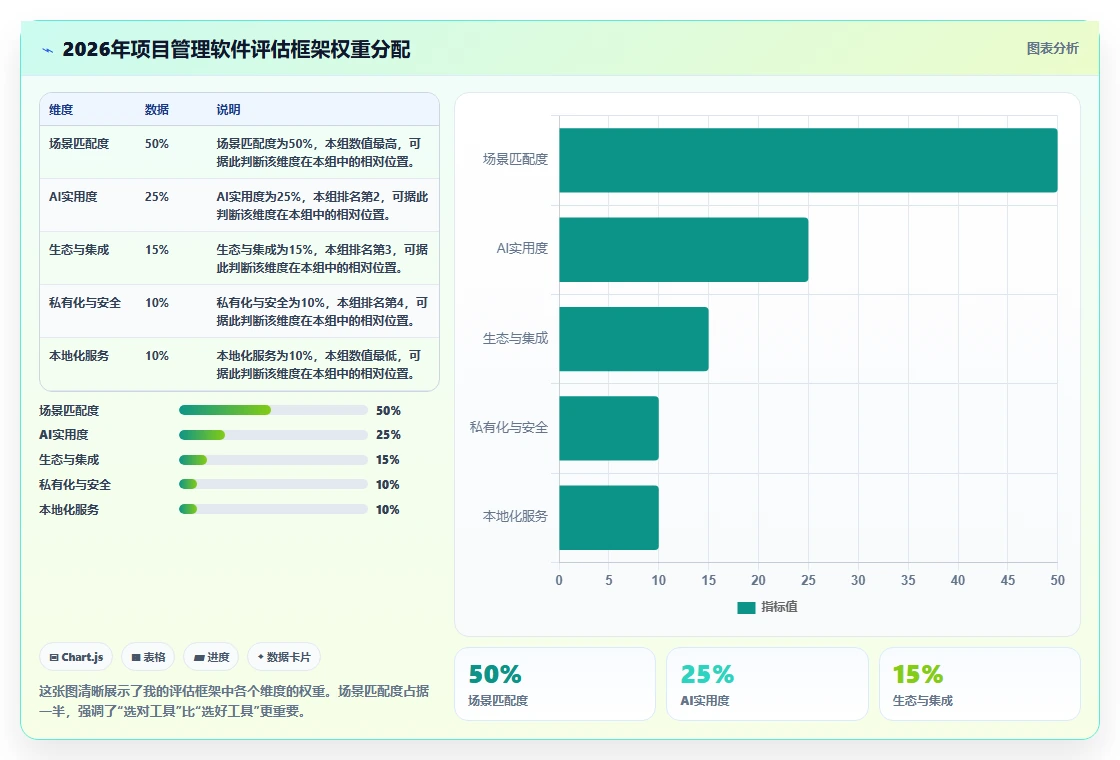This screenshot has width=1120, height=760.
Task: Click the 说明 column header
Action: (x=229, y=109)
